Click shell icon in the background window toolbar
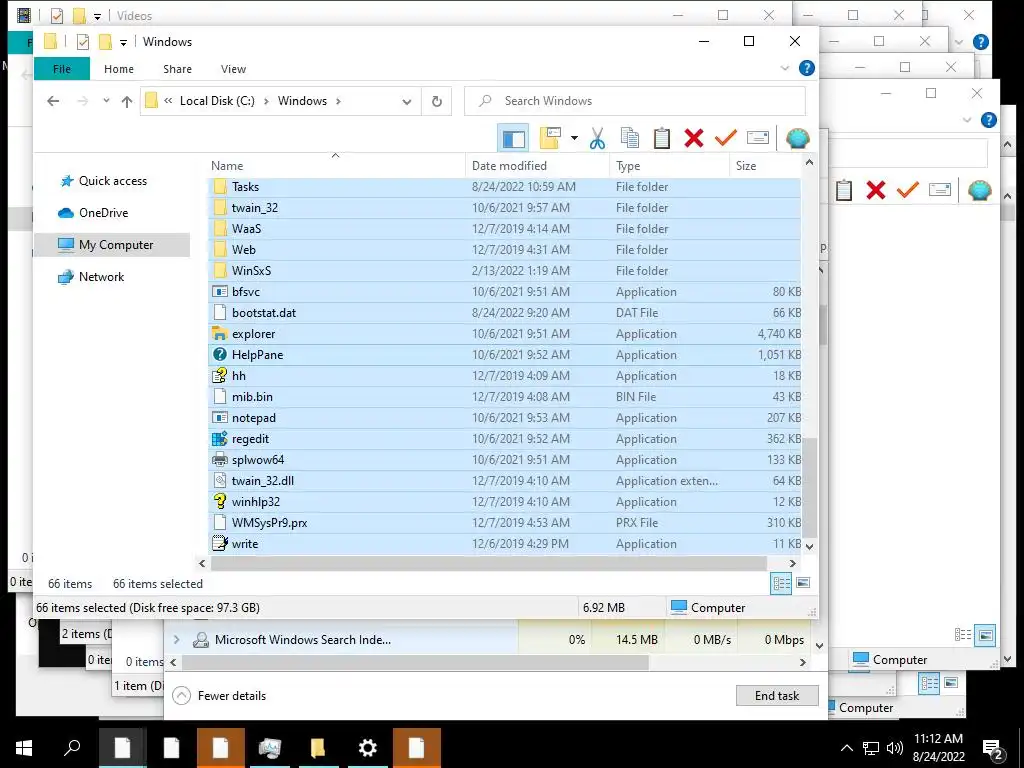The height and width of the screenshot is (768, 1024). (x=980, y=190)
